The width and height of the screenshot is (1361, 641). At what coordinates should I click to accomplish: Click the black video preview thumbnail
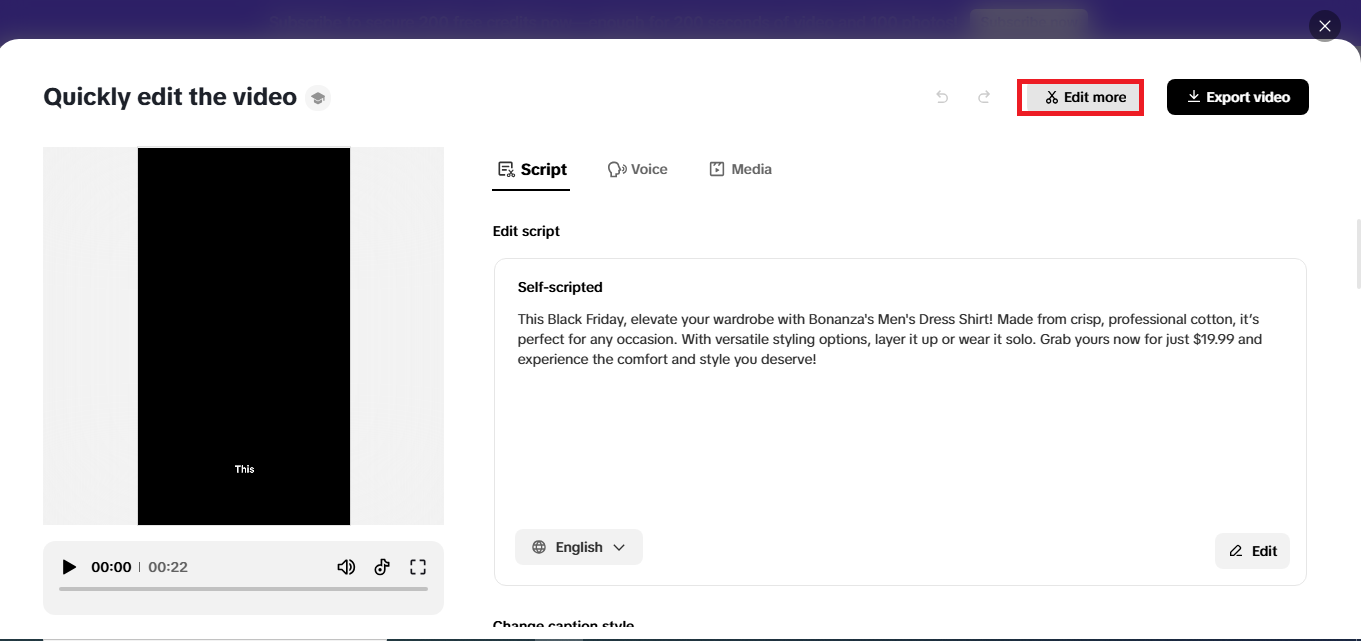[243, 335]
